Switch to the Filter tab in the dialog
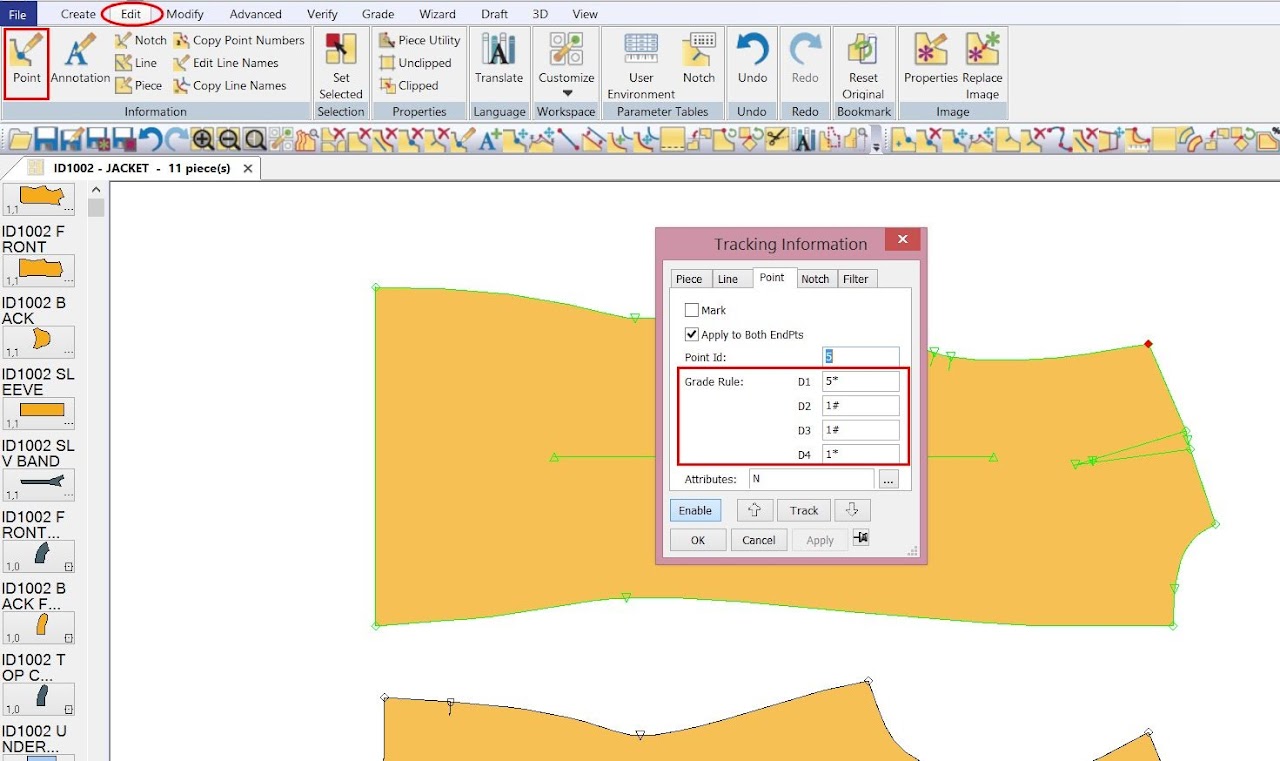The image size is (1280, 761). pos(856,279)
